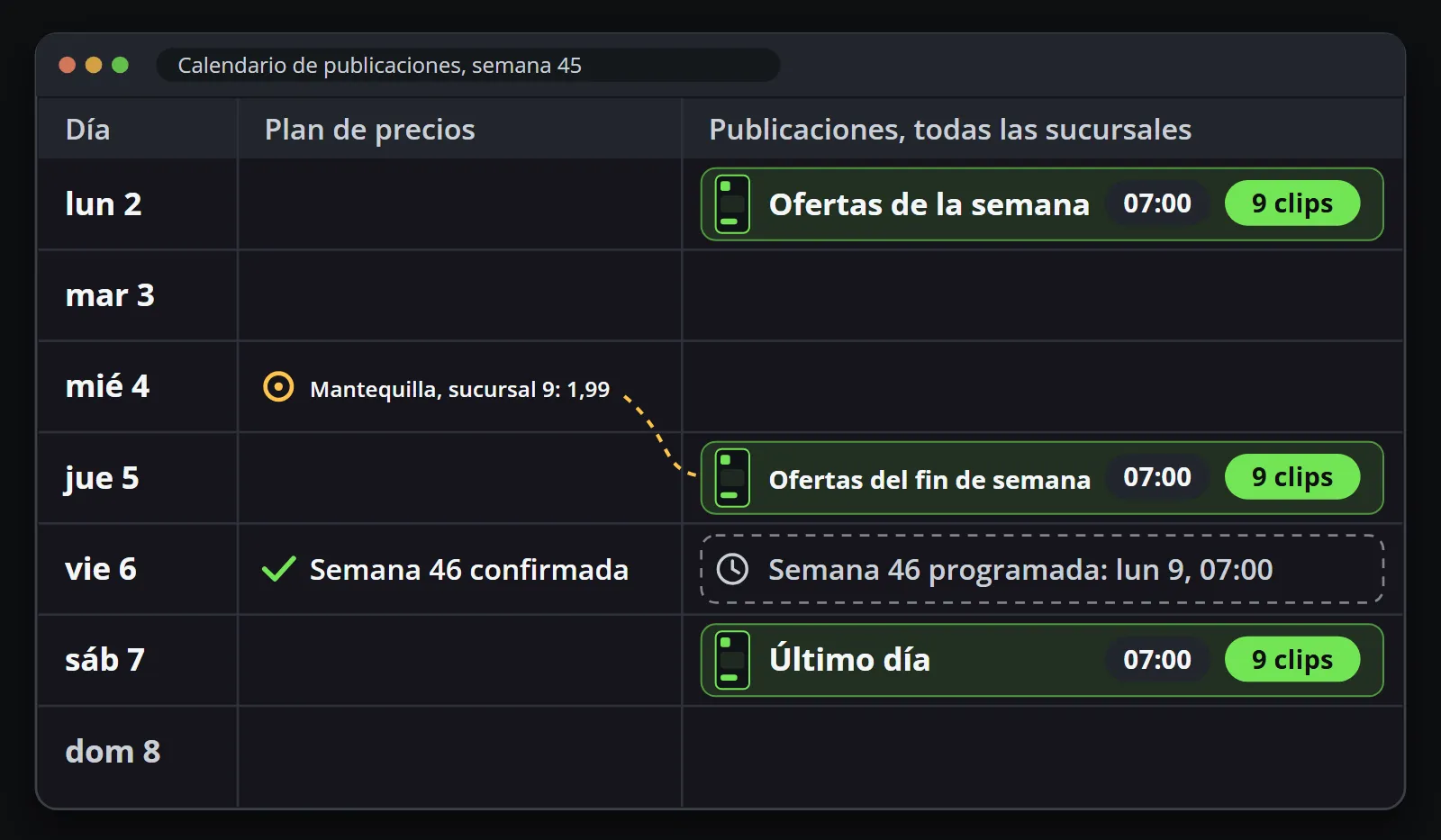Click the device icon on Último día card

click(x=732, y=660)
